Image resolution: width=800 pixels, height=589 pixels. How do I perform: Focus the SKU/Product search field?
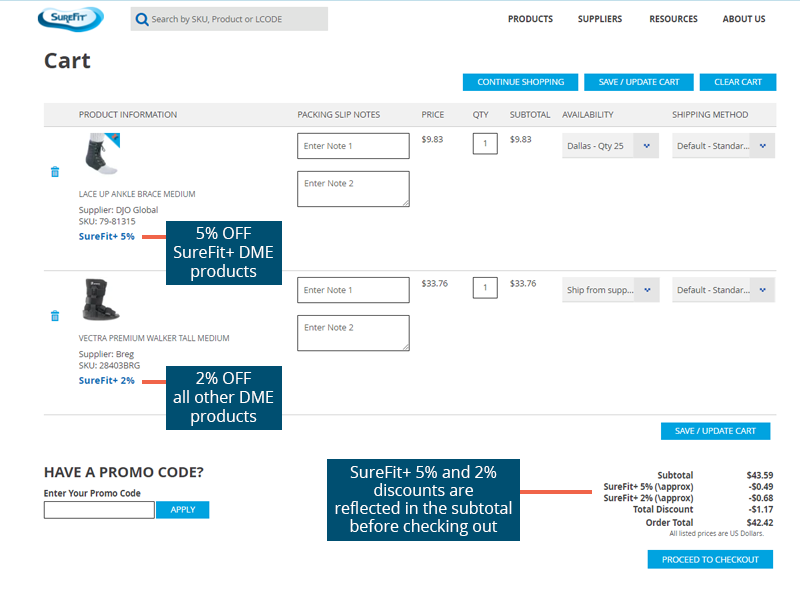229,19
